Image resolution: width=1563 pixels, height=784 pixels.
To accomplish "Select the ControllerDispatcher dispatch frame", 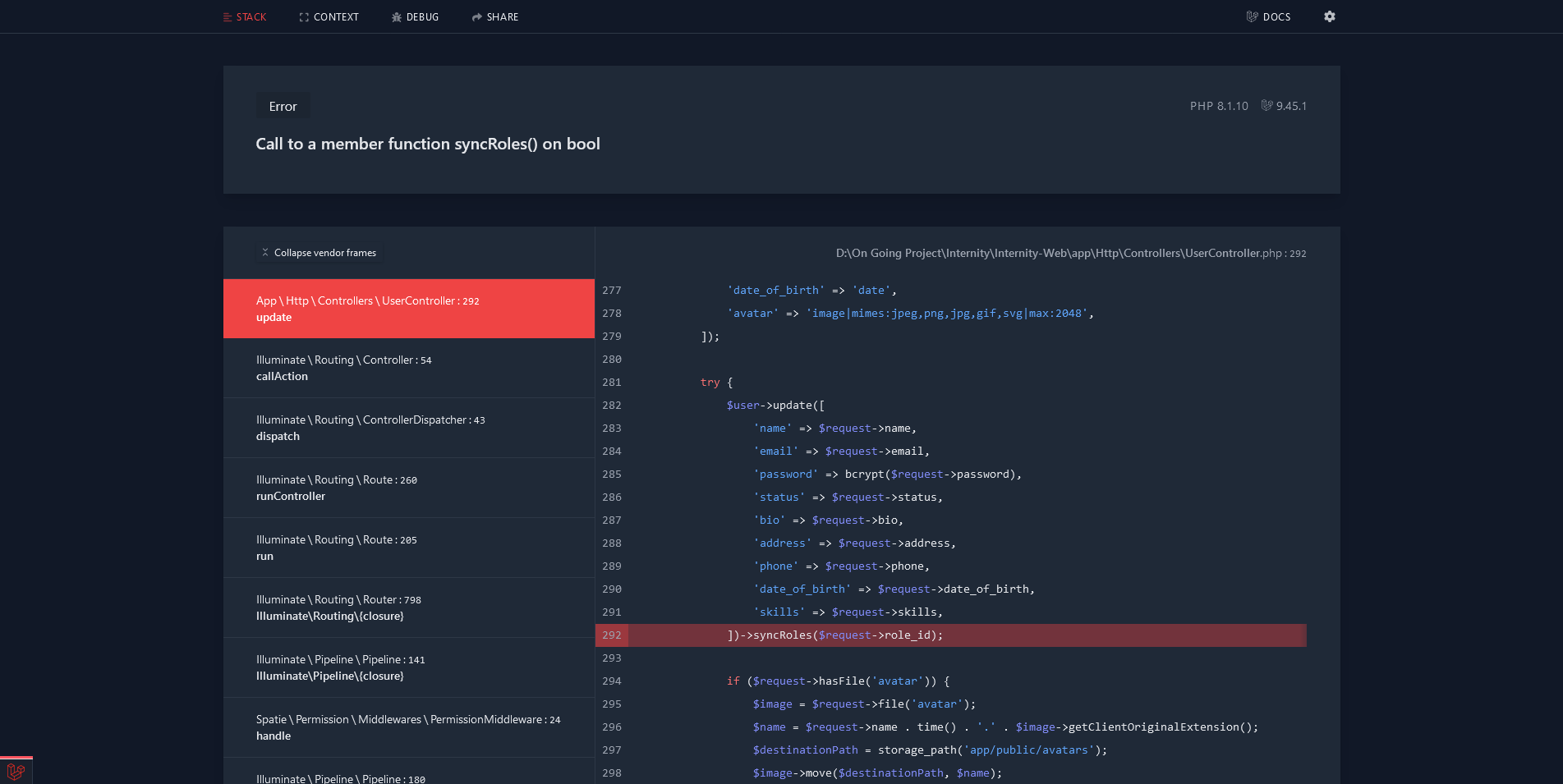I will coord(408,428).
